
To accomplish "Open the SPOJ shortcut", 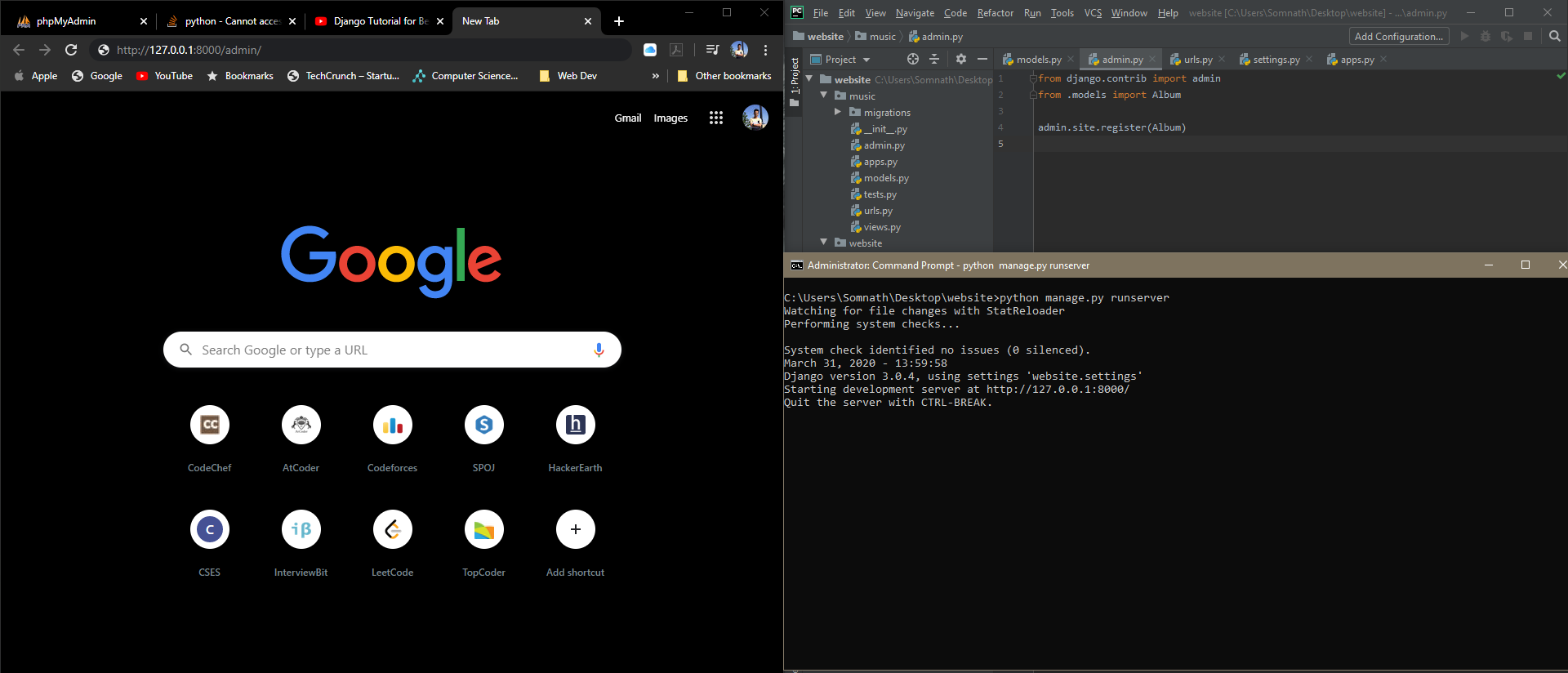I will tap(484, 425).
